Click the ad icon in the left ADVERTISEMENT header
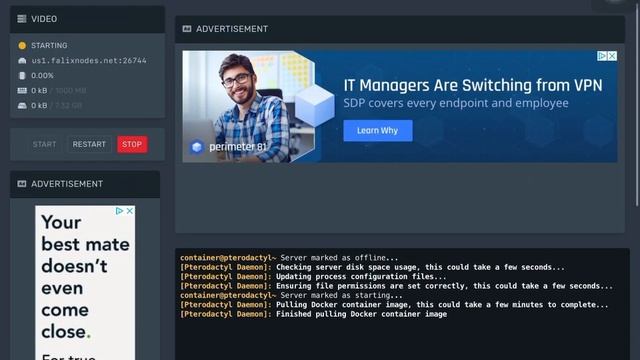Viewport: 640px width, 360px height. (22, 184)
